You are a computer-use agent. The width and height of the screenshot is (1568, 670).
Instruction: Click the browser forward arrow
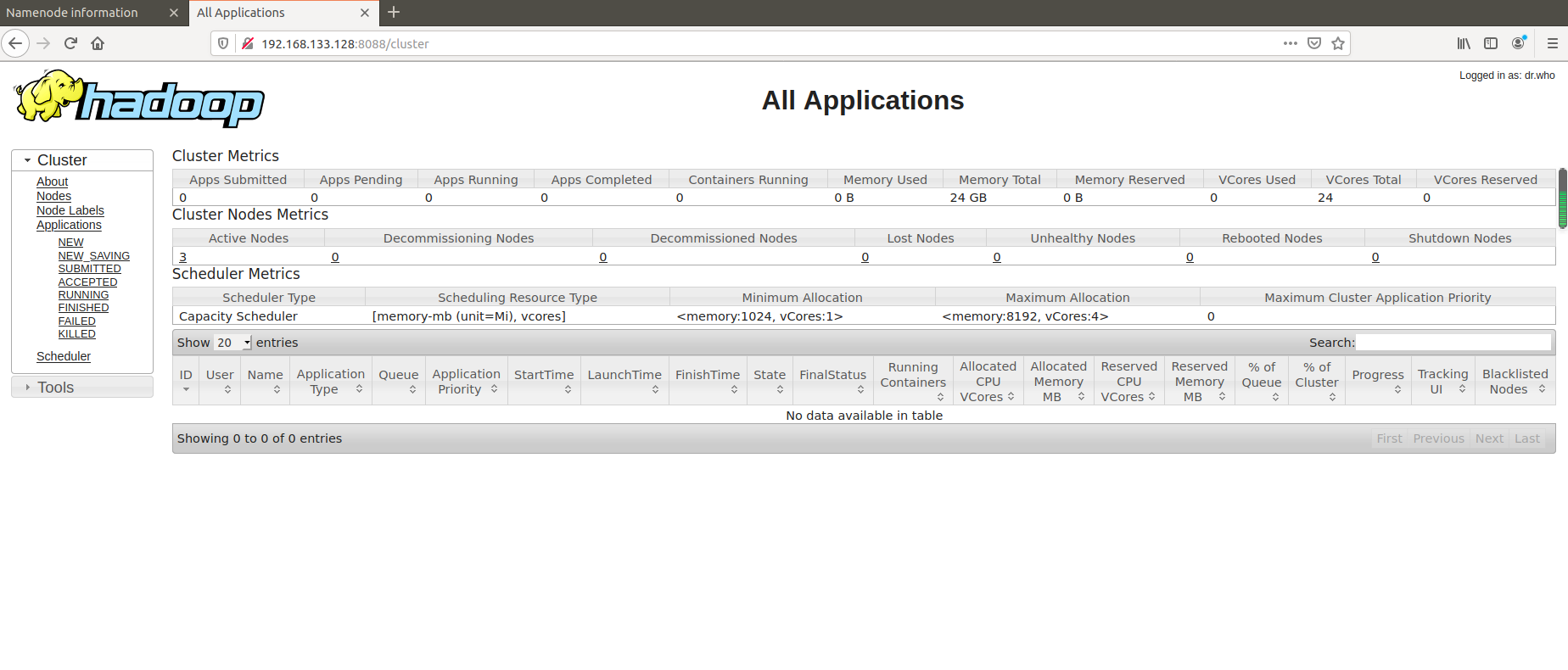tap(43, 43)
